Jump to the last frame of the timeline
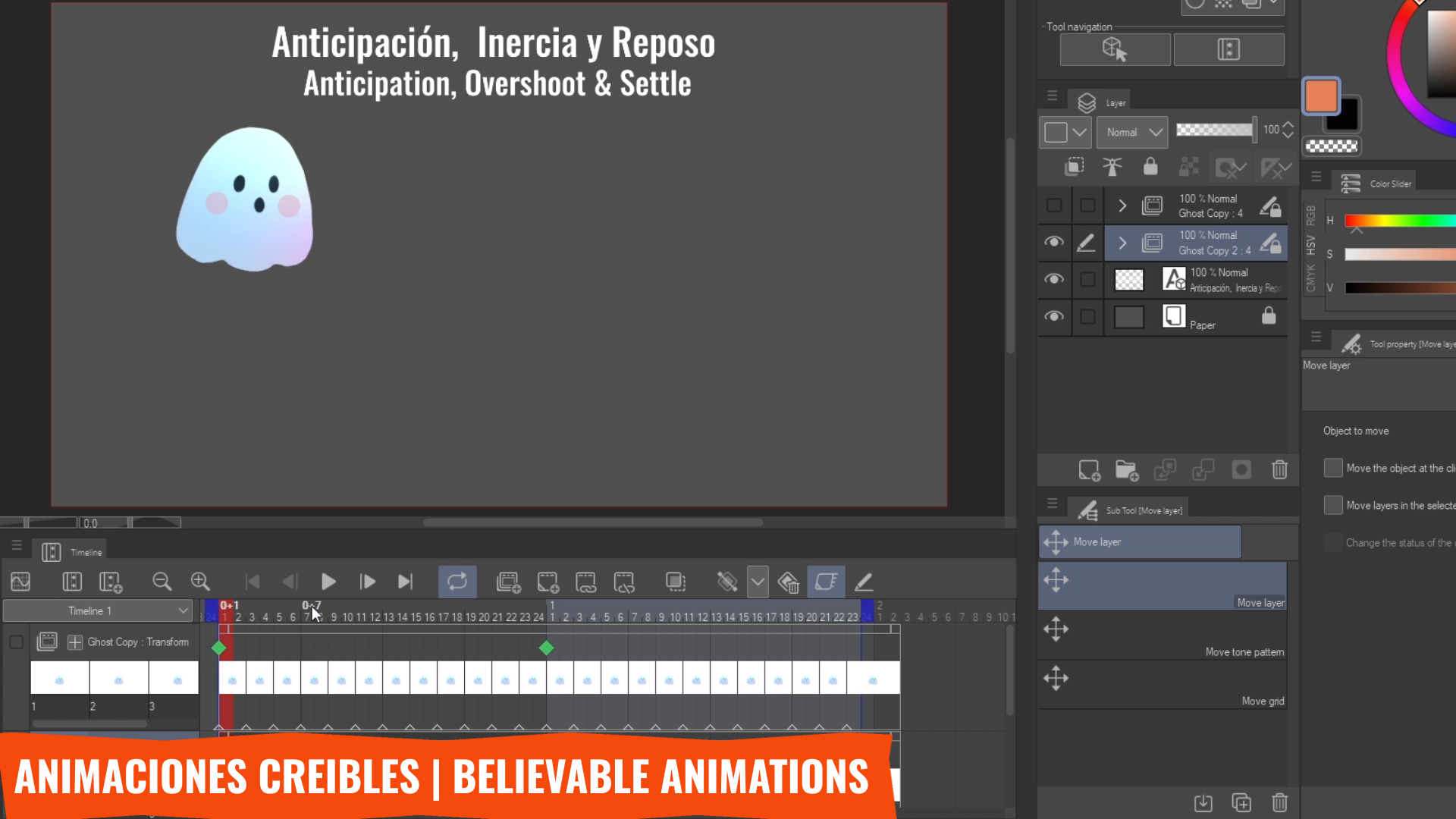 pyautogui.click(x=406, y=582)
